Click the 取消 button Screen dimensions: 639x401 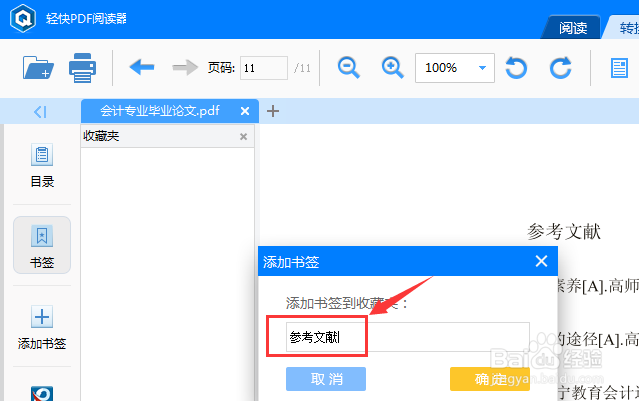(326, 379)
